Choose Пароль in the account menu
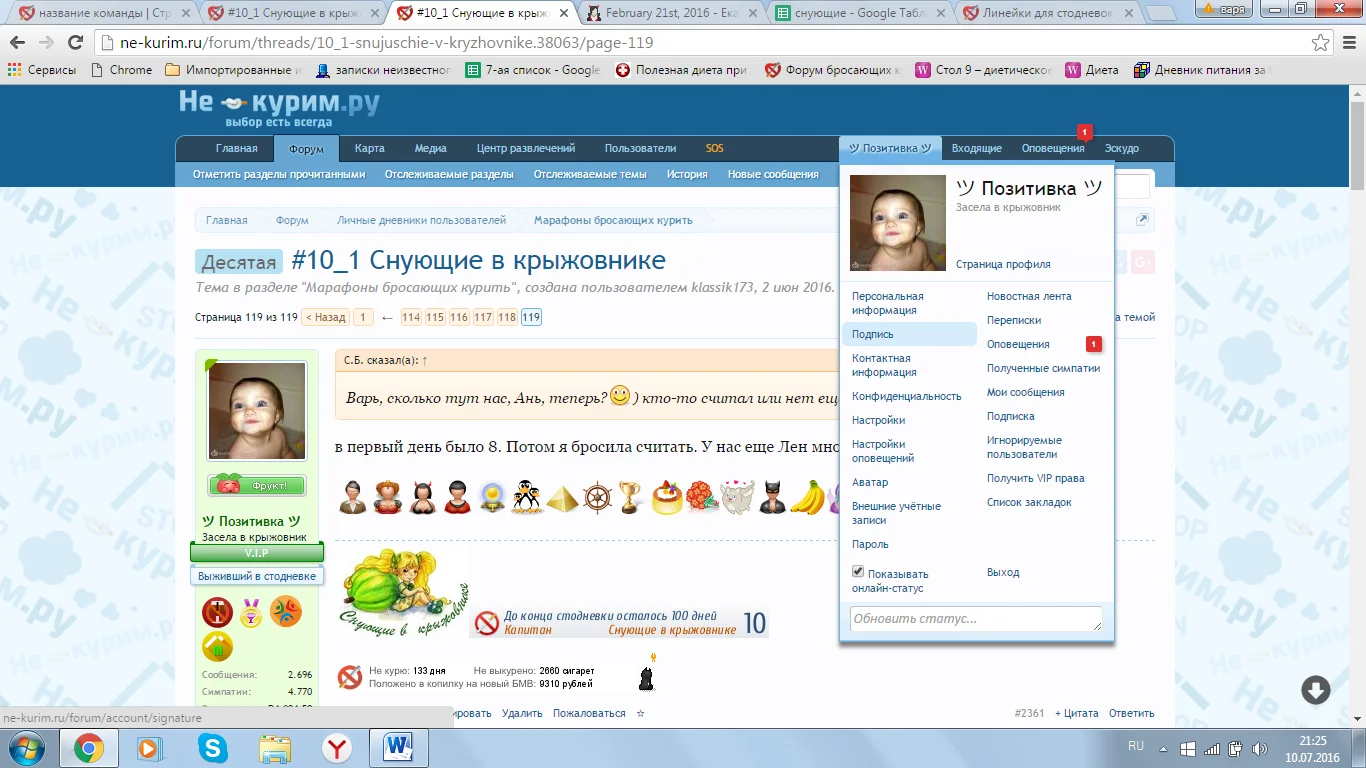This screenshot has height=768, width=1366. click(x=870, y=544)
